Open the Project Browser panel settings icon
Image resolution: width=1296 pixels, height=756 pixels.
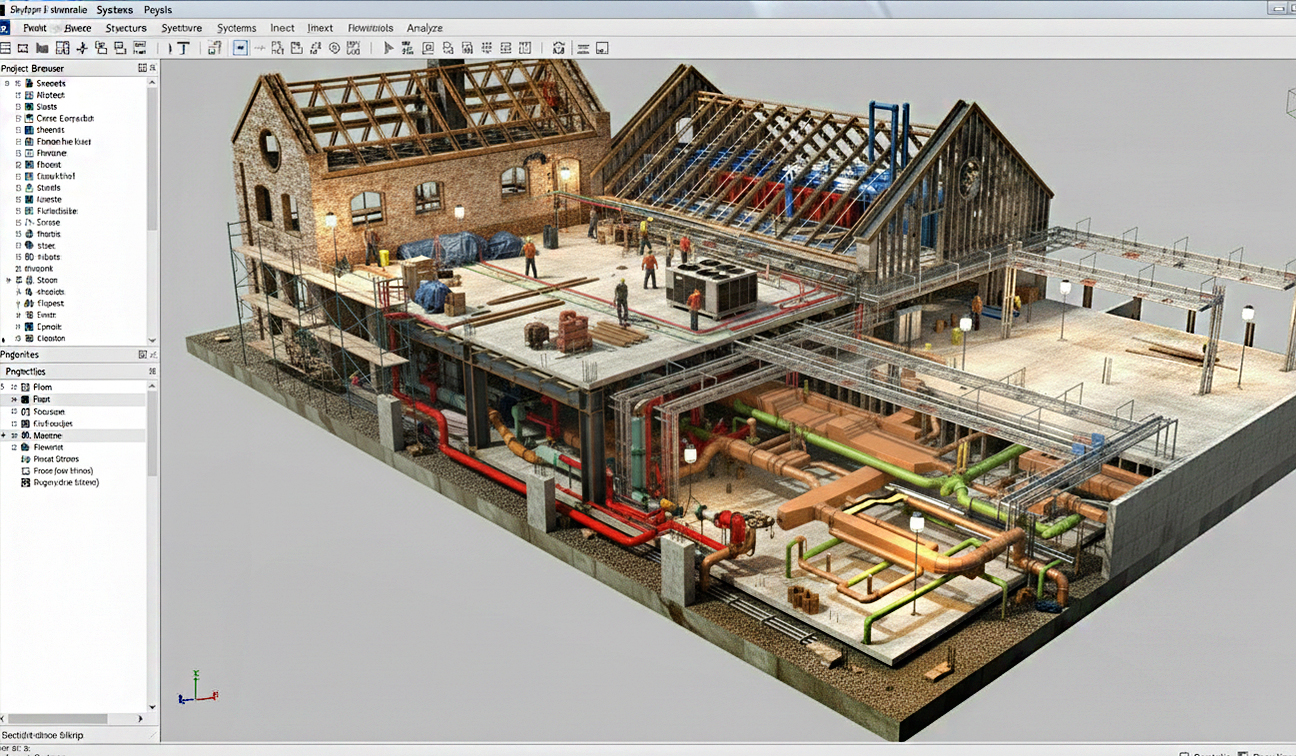[x=143, y=67]
